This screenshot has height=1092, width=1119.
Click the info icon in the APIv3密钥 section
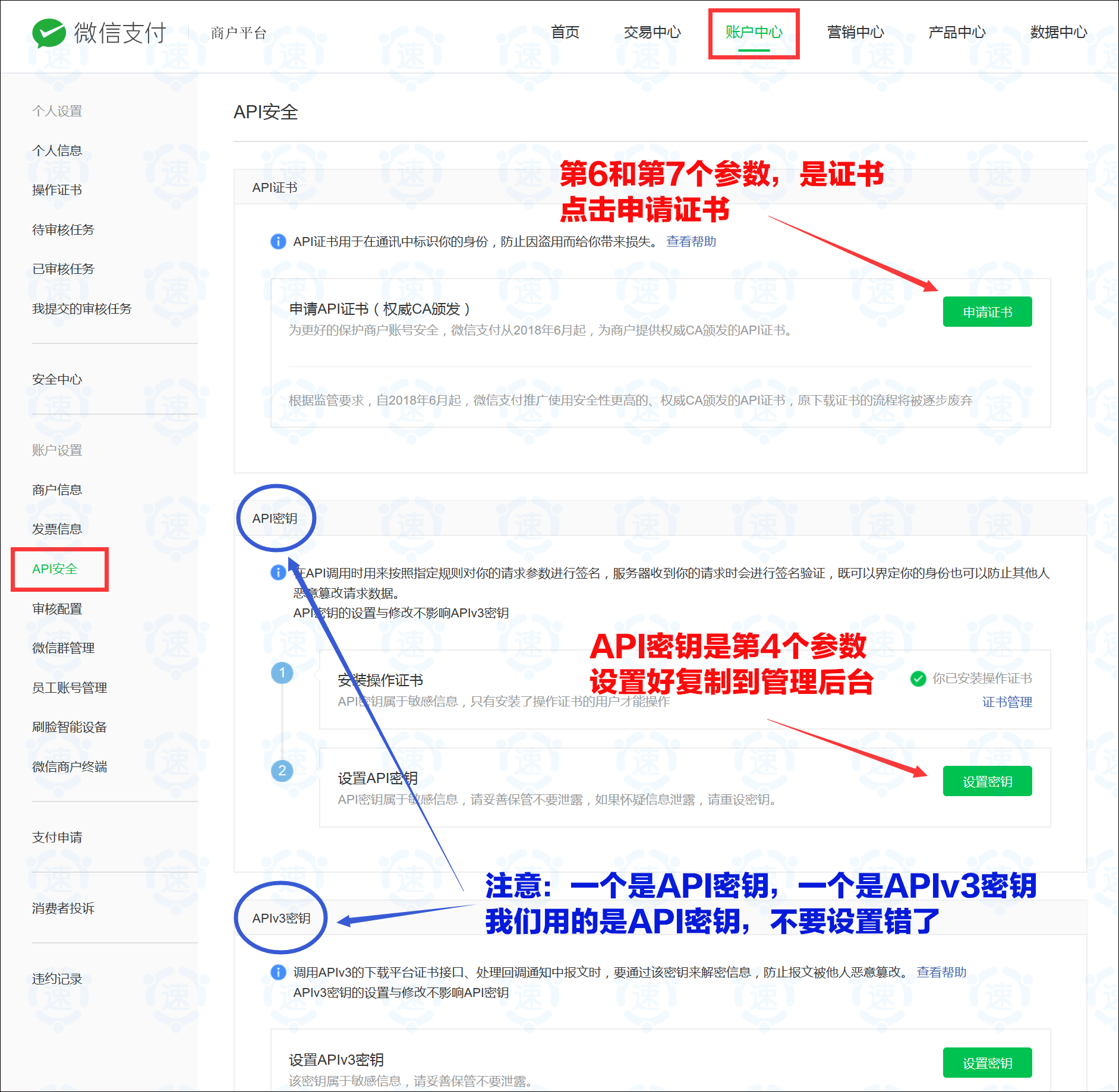[x=278, y=973]
